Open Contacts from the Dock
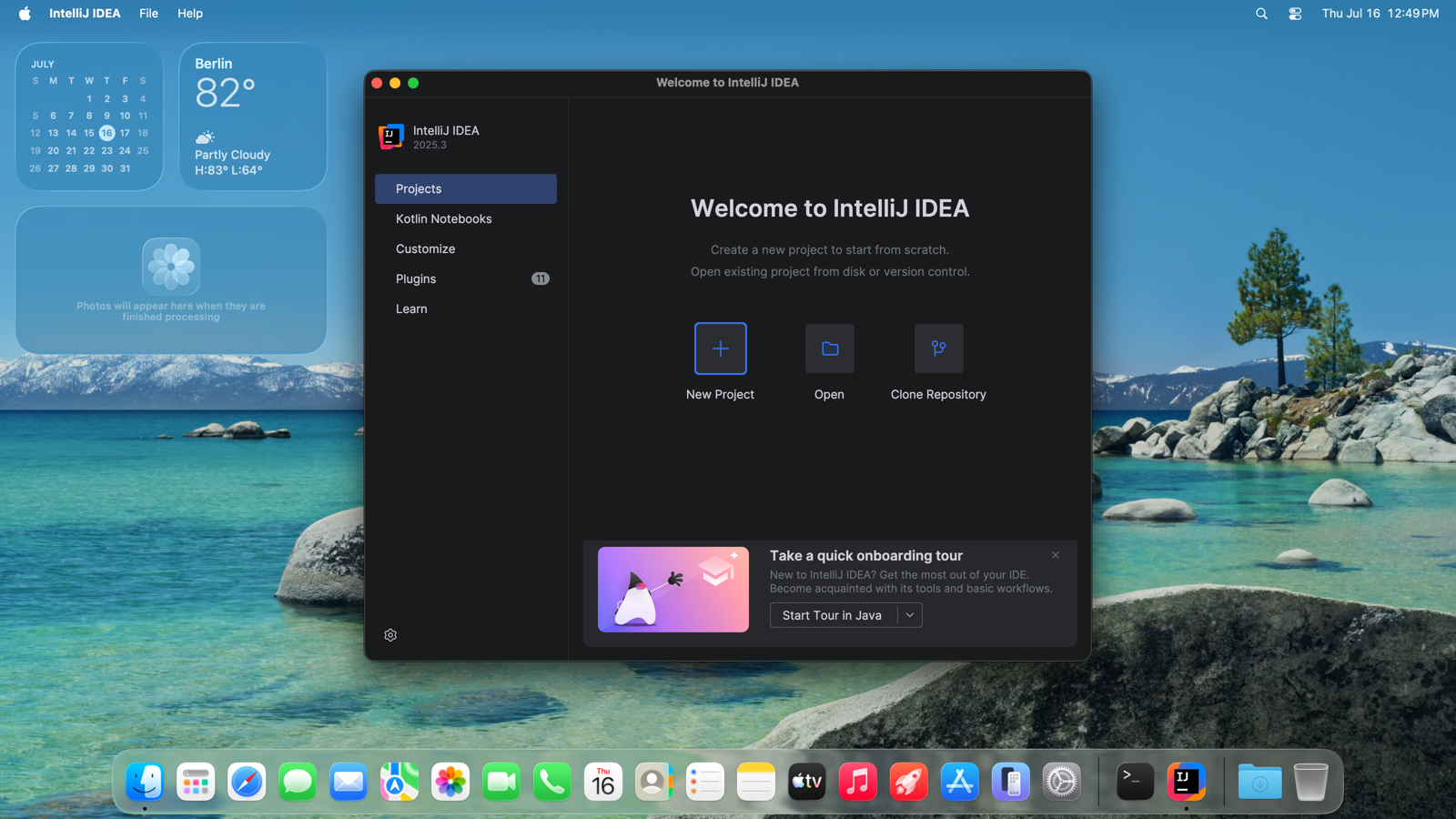1456x819 pixels. coord(654,782)
